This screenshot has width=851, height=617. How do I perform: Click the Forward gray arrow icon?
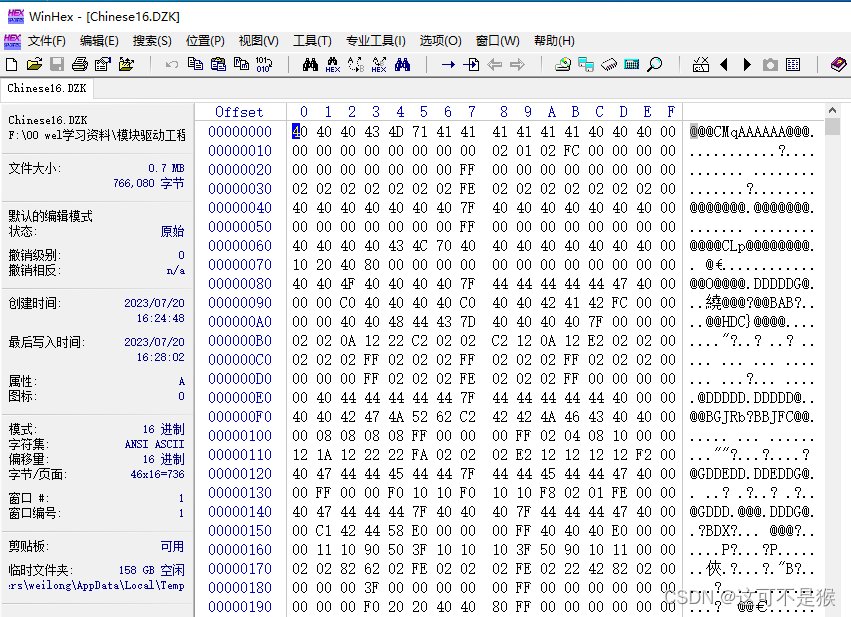point(517,65)
